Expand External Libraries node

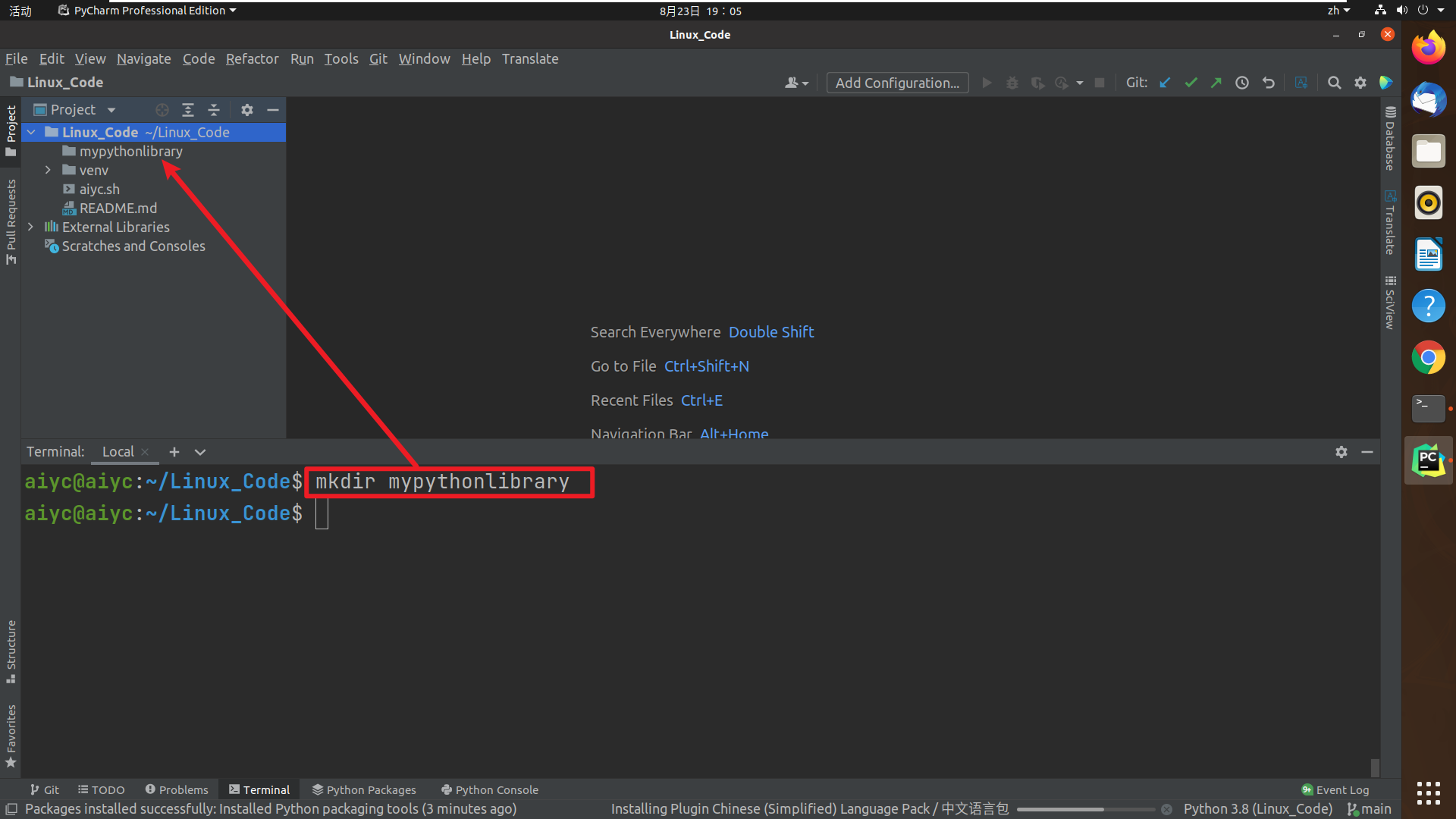(x=30, y=227)
